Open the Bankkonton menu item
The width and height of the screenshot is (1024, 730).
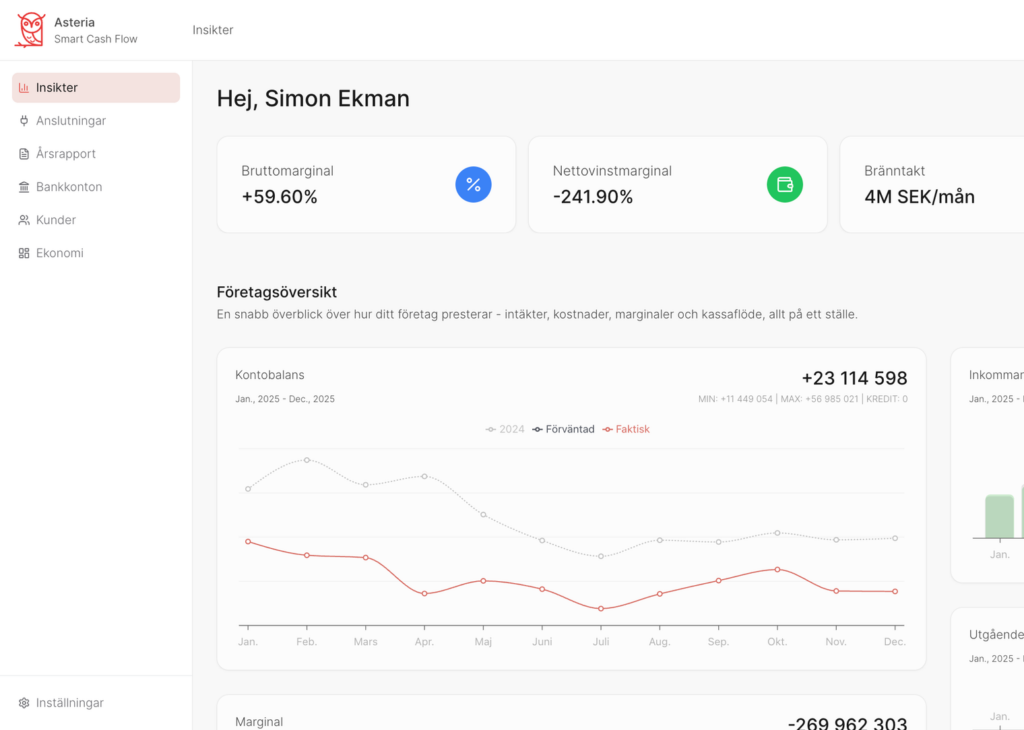(x=96, y=187)
